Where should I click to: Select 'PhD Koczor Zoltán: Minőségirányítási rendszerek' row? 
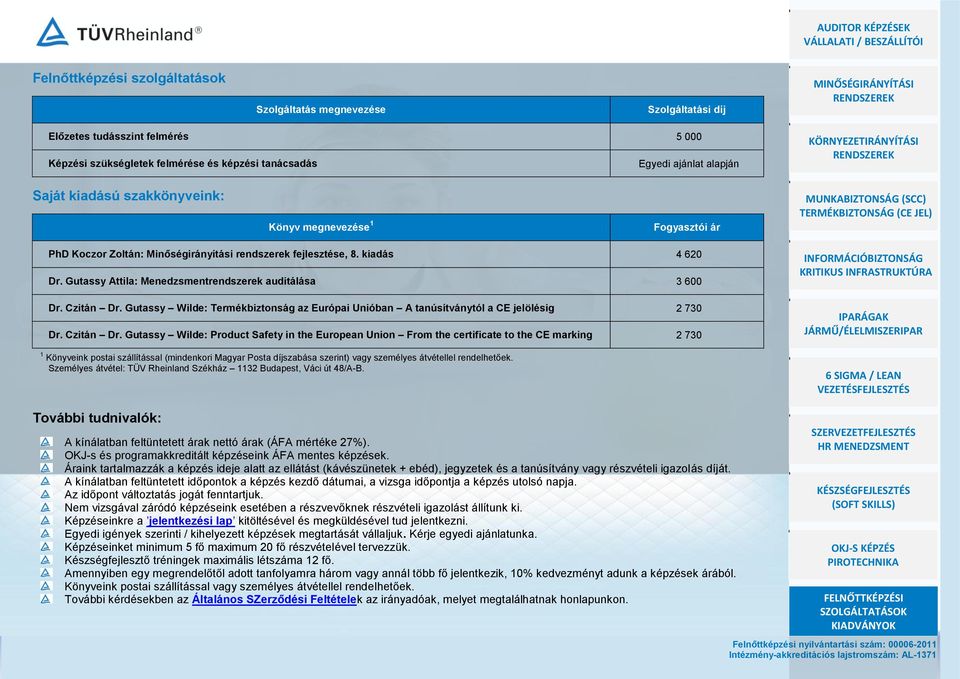click(x=398, y=254)
